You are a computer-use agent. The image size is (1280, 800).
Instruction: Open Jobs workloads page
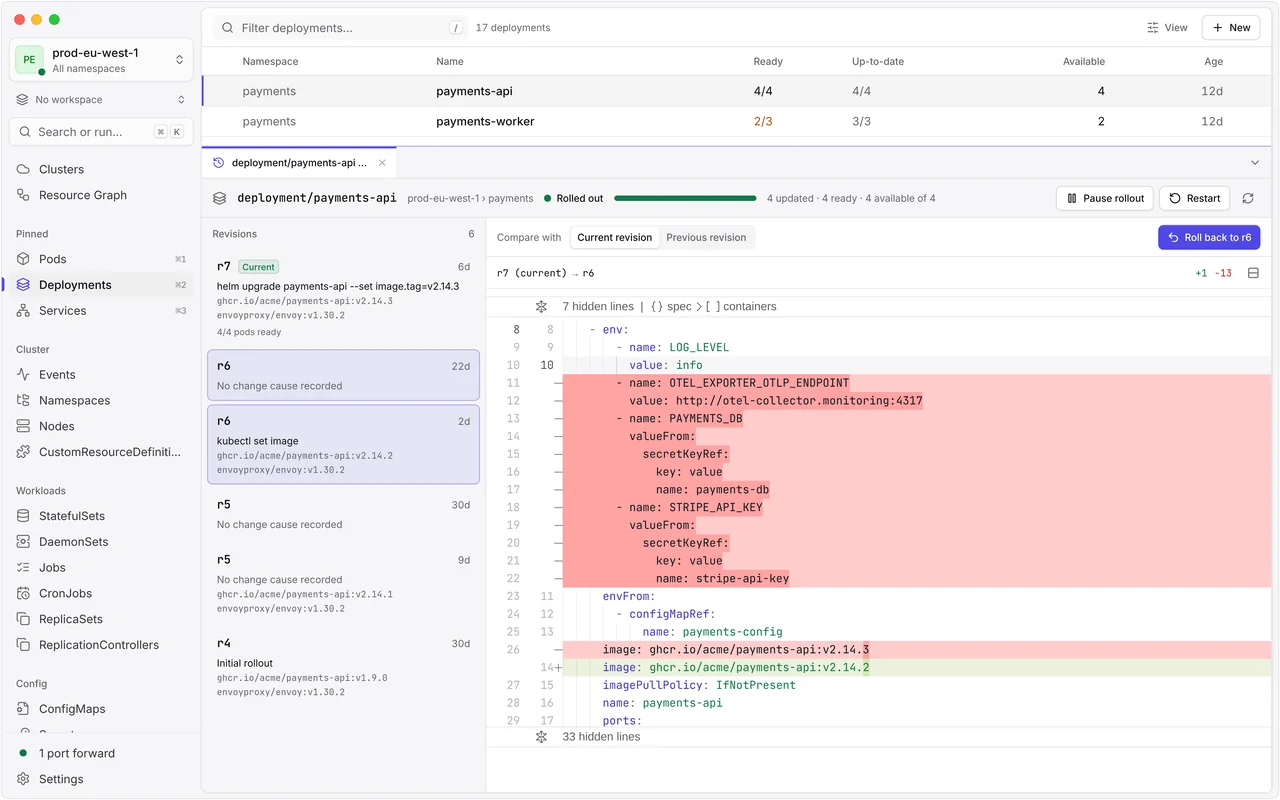tap(100, 567)
